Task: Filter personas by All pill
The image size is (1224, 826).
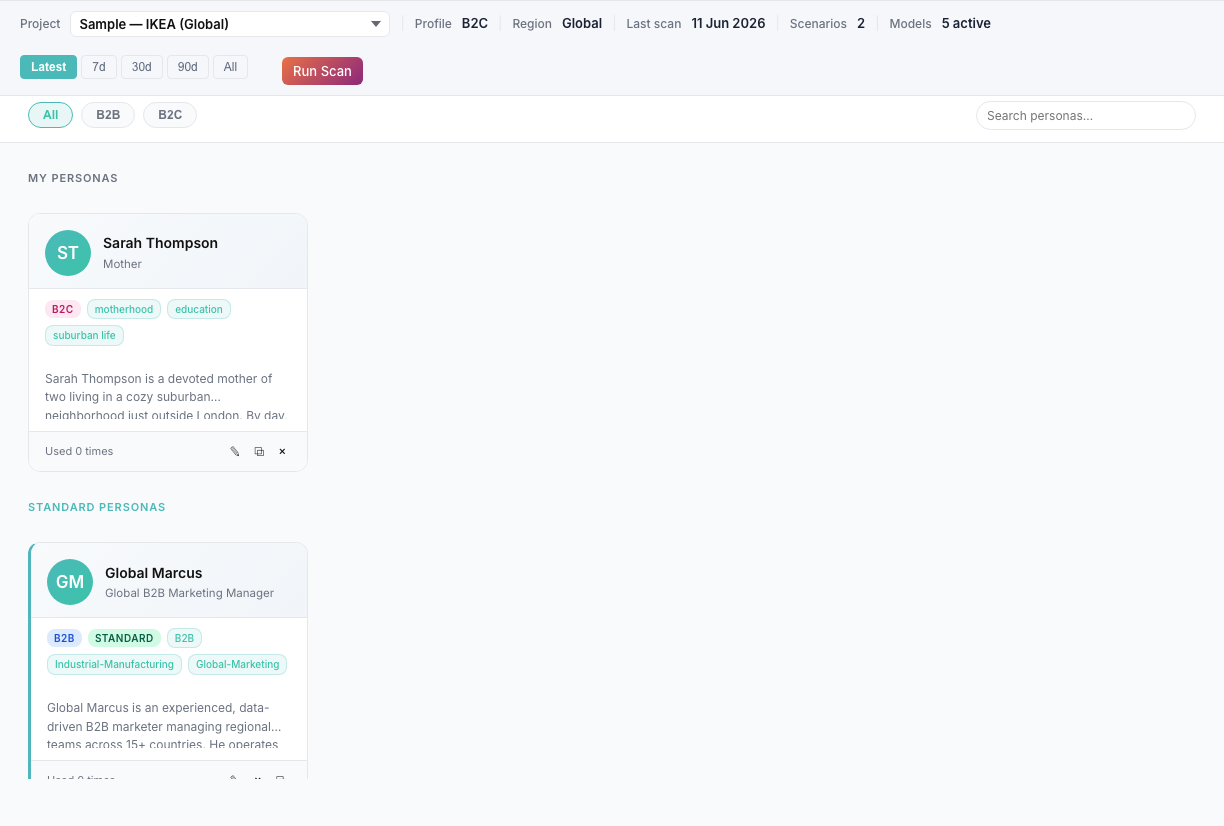Action: [50, 115]
